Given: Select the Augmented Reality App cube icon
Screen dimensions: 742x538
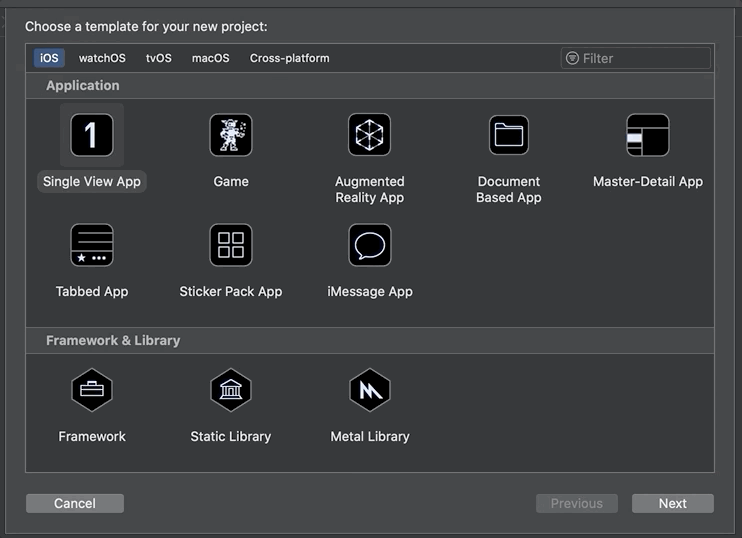Looking at the screenshot, I should pos(370,135).
